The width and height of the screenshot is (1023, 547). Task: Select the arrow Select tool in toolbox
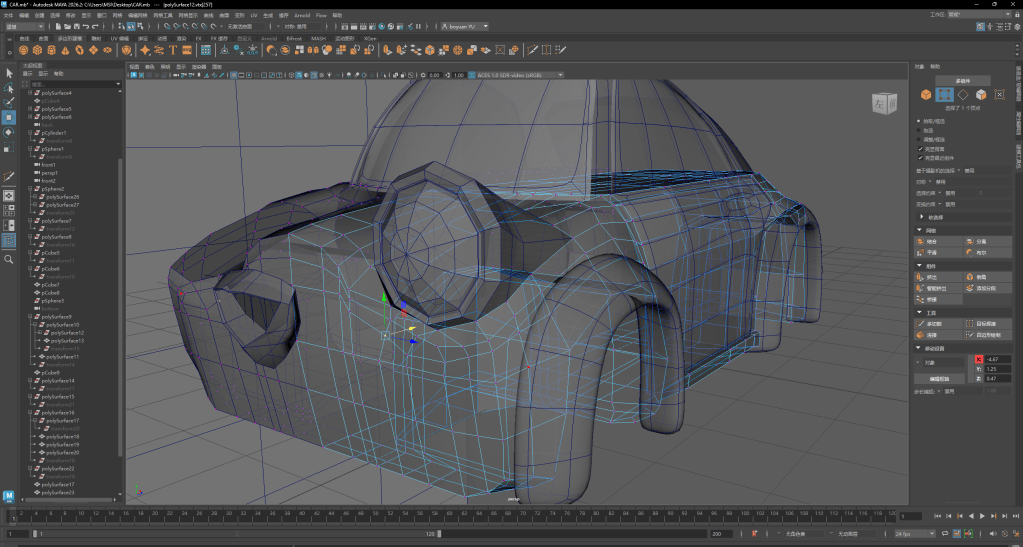pos(9,73)
